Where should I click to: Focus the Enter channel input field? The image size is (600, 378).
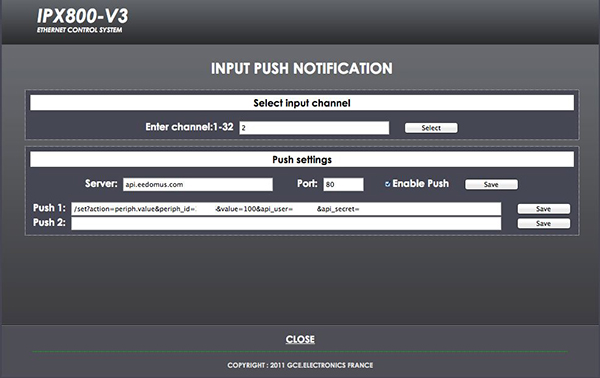(x=314, y=128)
